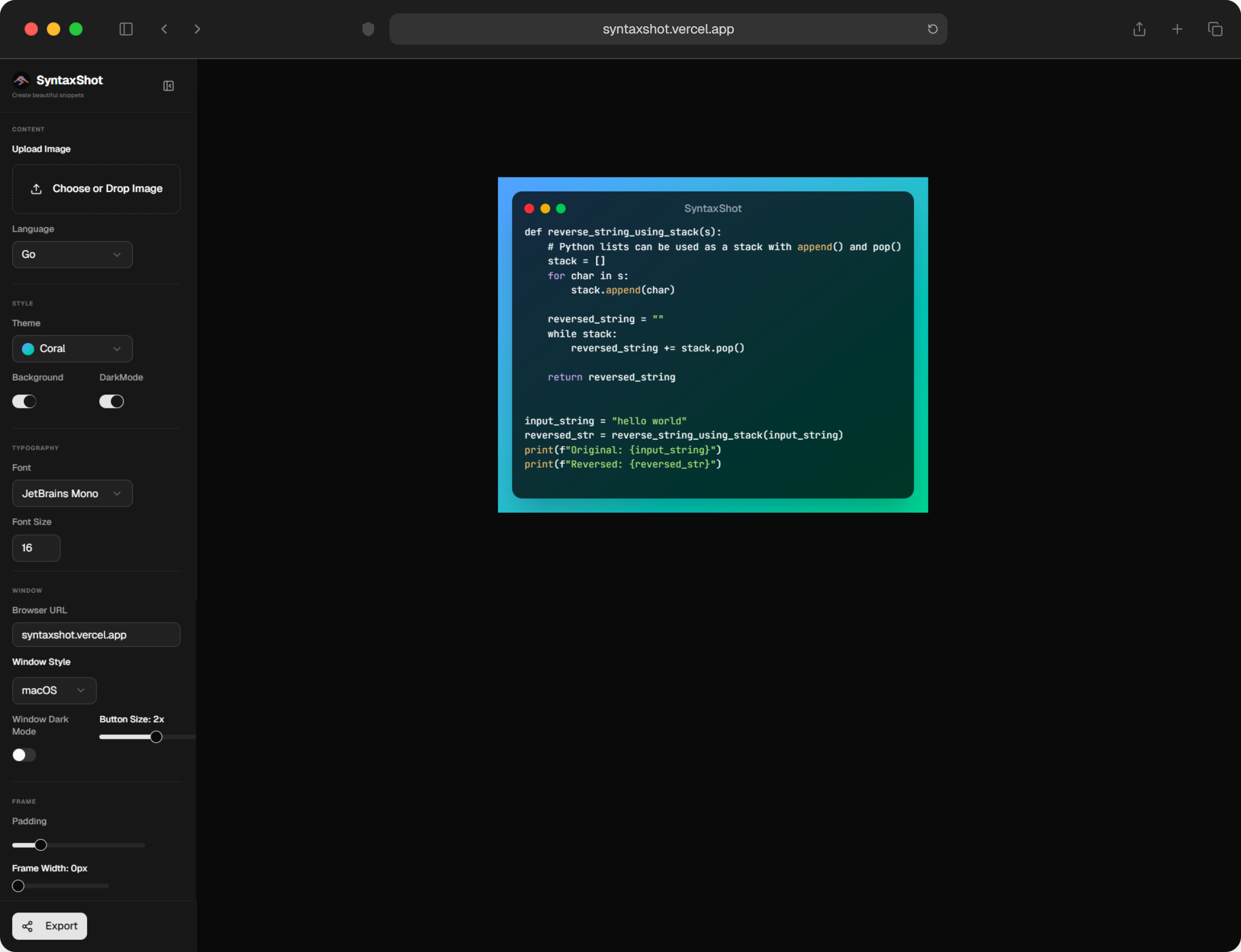Open the Theme dropdown showing Coral
1241x952 pixels.
[x=73, y=349]
